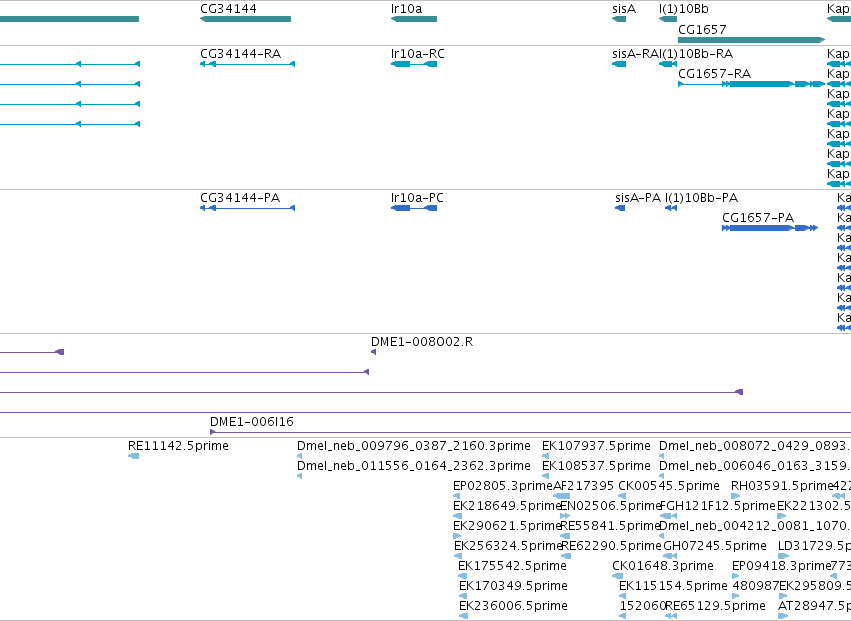Click the CK00545.5prime EST
Screen dimensions: 851x621
622,496
